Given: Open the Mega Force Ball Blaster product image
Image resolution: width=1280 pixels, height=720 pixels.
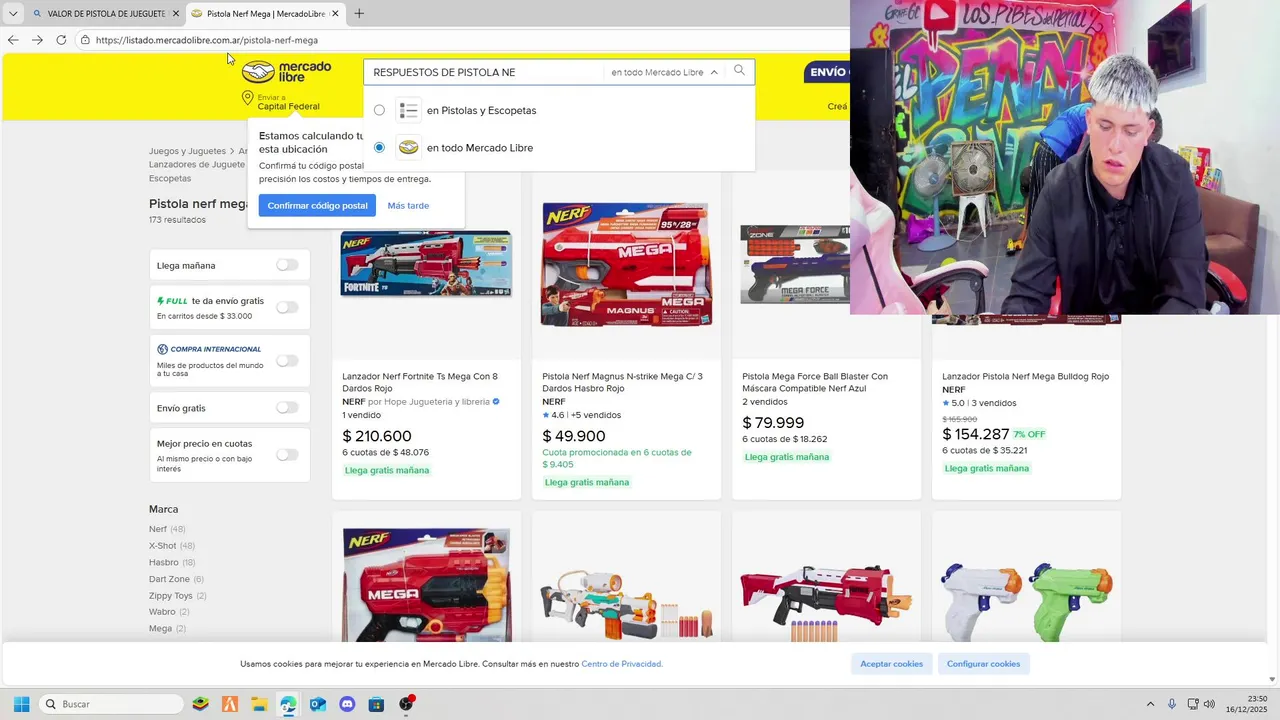Looking at the screenshot, I should [794, 264].
